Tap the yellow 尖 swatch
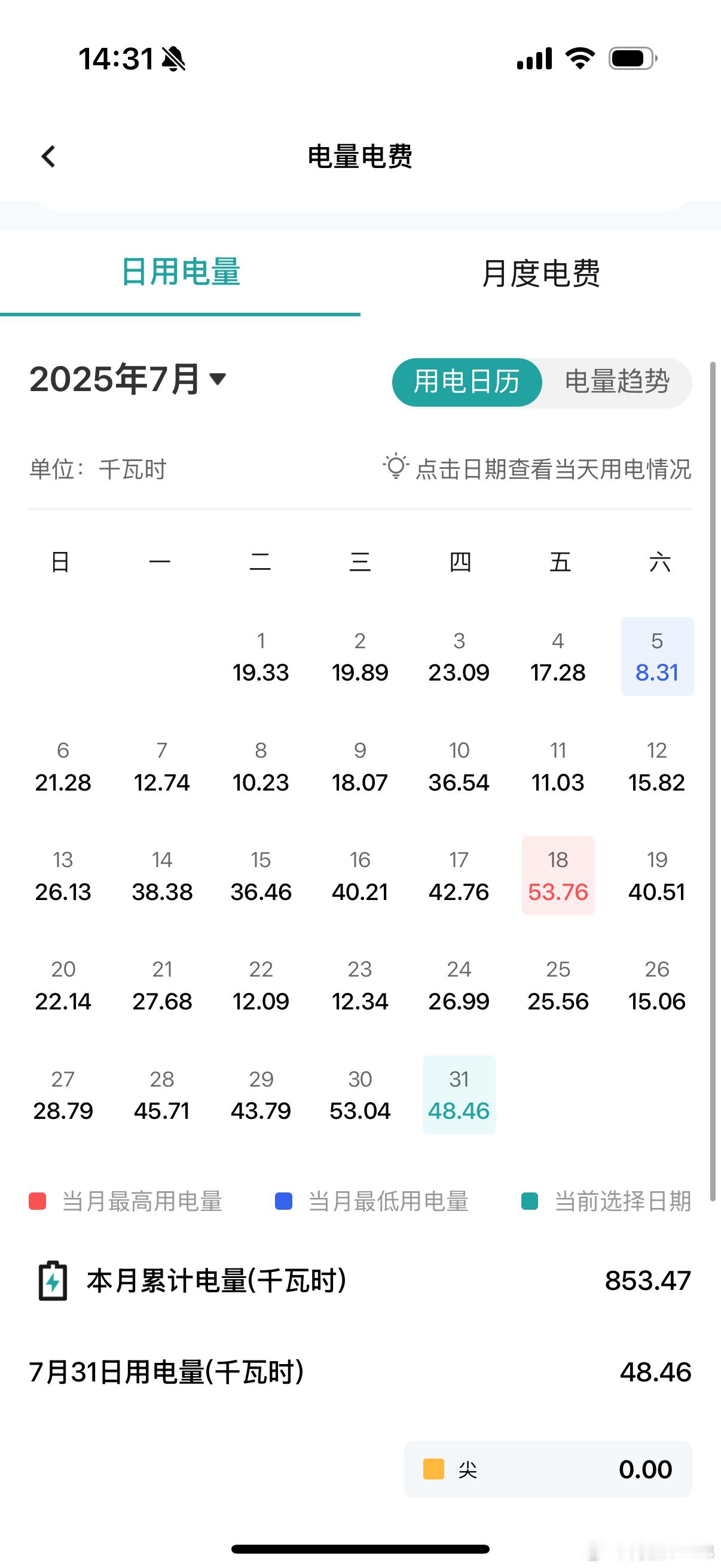The height and width of the screenshot is (1568, 721). [x=434, y=1469]
